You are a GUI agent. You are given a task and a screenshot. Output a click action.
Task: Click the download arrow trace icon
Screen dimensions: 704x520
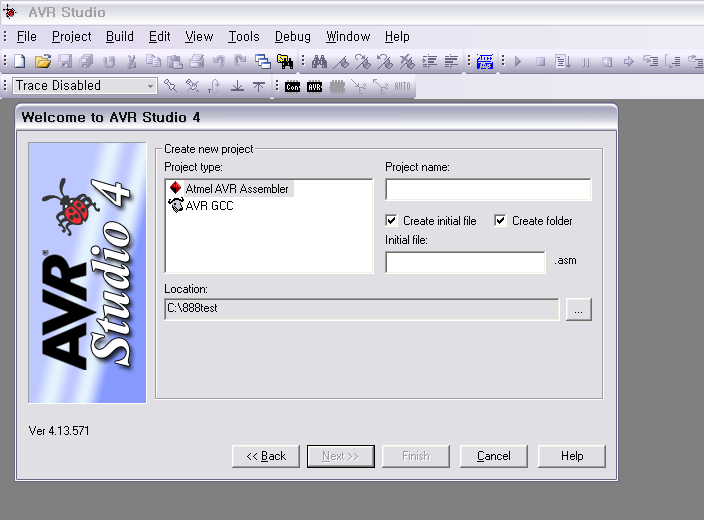point(237,86)
